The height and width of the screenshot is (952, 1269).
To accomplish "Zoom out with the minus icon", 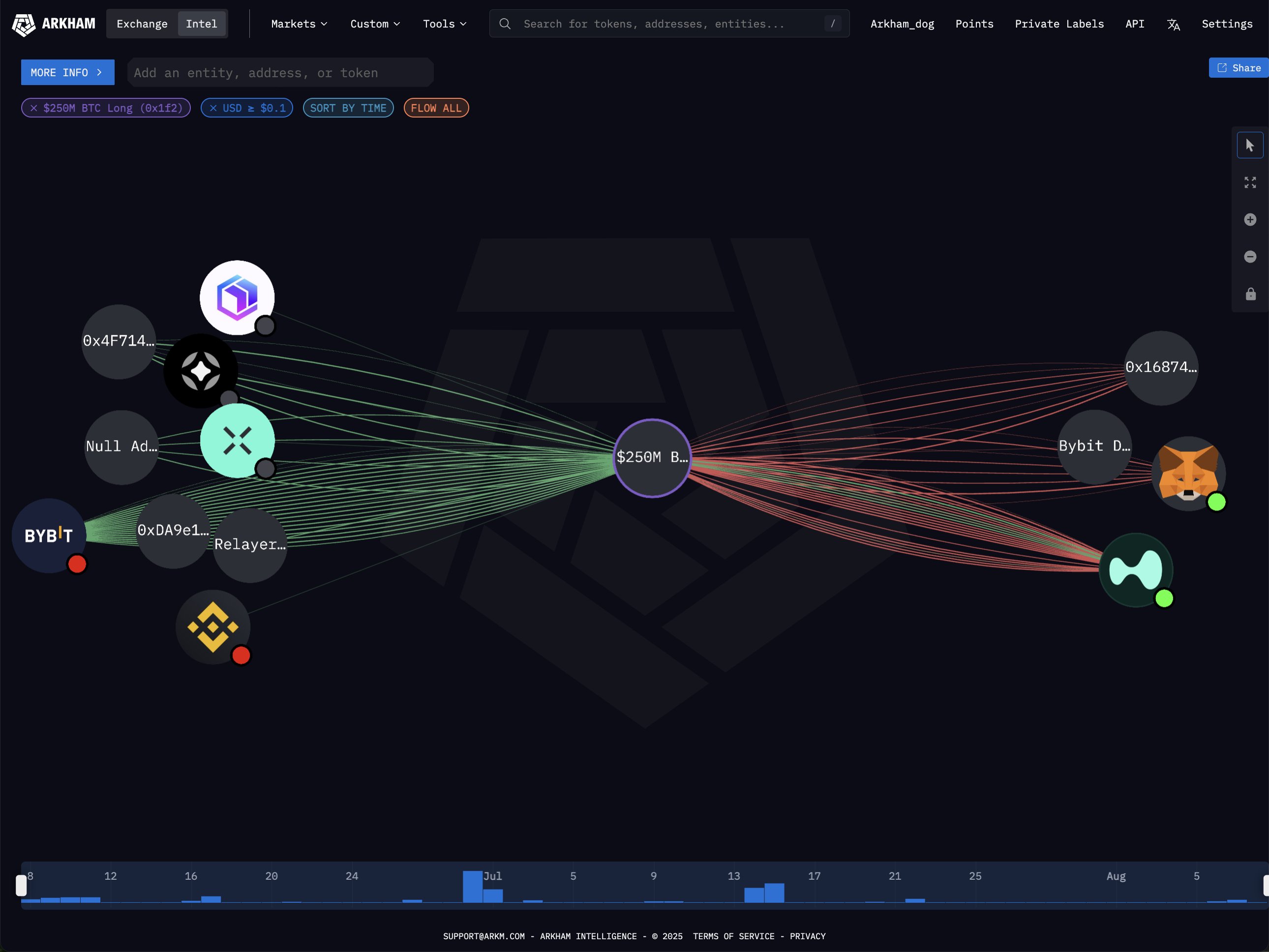I will pos(1250,257).
